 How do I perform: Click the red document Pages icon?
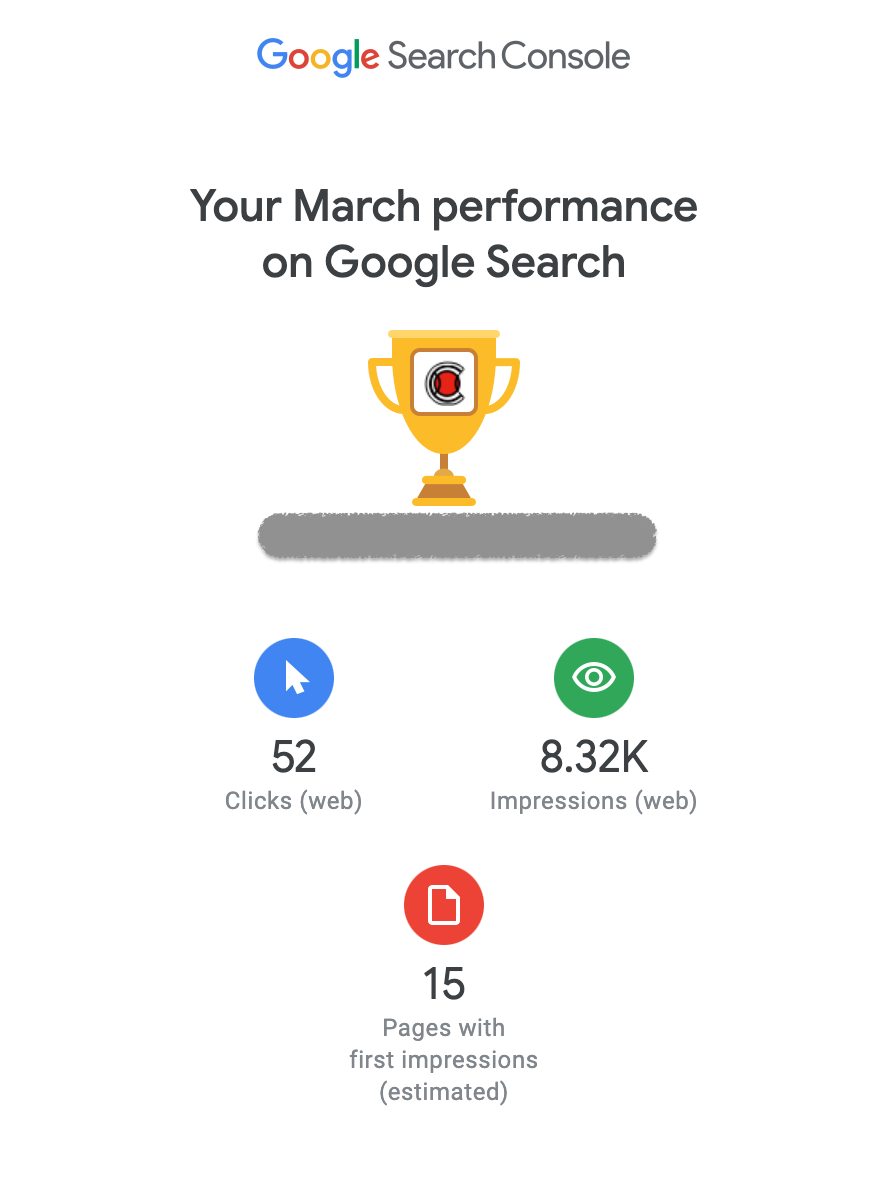pyautogui.click(x=444, y=905)
